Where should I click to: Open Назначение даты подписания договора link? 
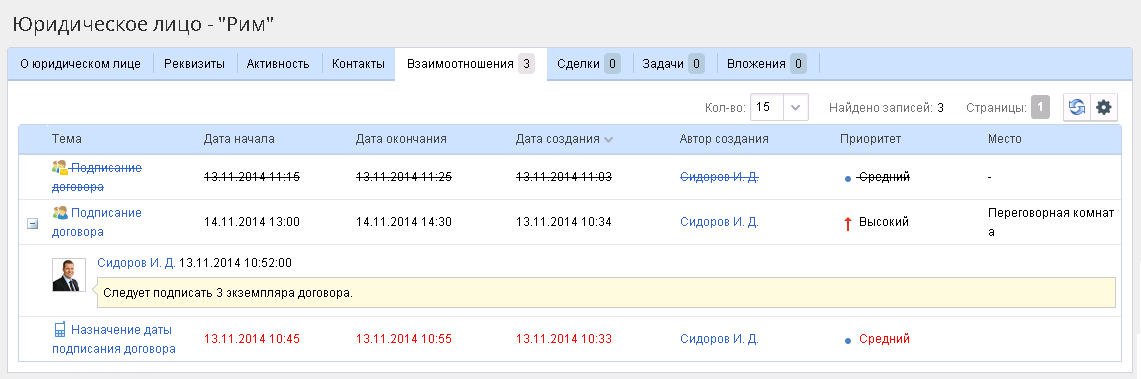pyautogui.click(x=114, y=339)
